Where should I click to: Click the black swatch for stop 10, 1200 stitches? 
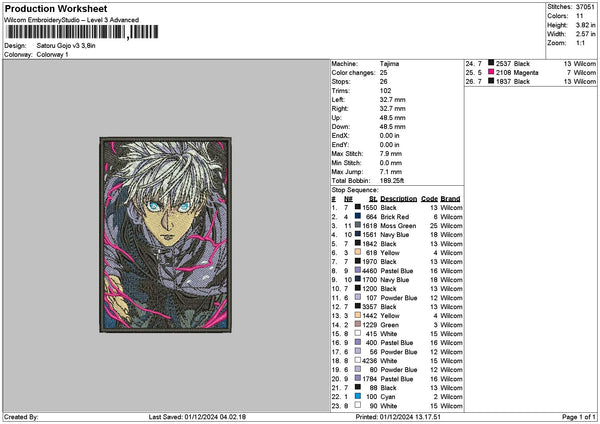[x=358, y=288]
